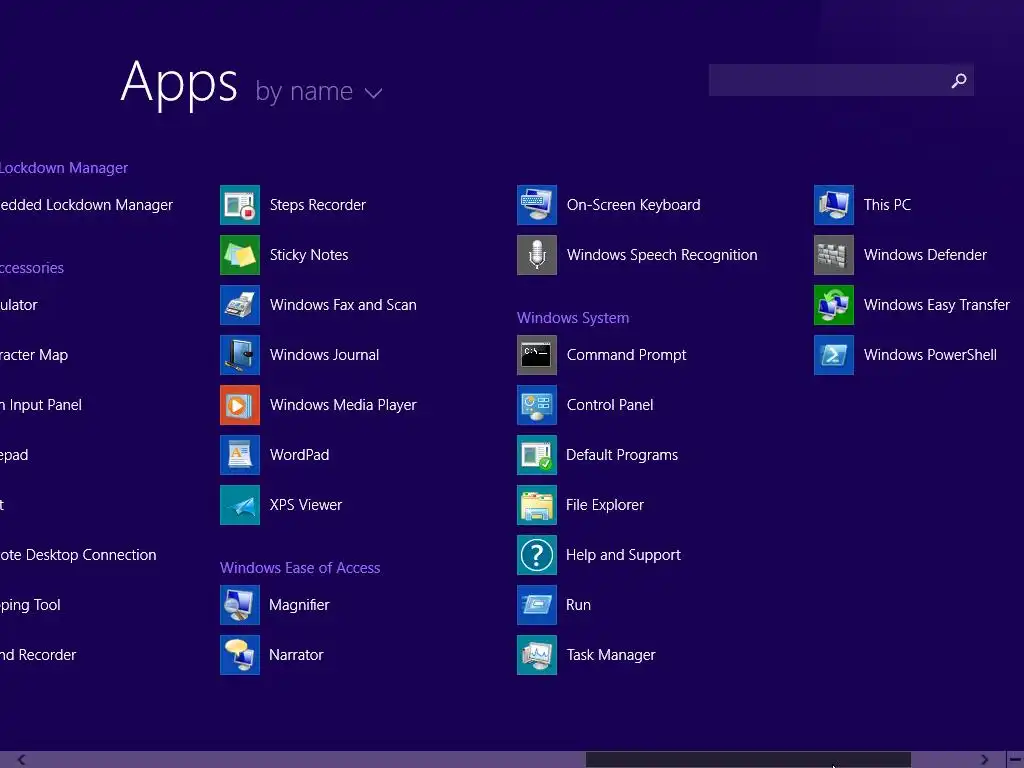The height and width of the screenshot is (768, 1024).
Task: Select the Lockdown Manager group header
Action: point(64,168)
